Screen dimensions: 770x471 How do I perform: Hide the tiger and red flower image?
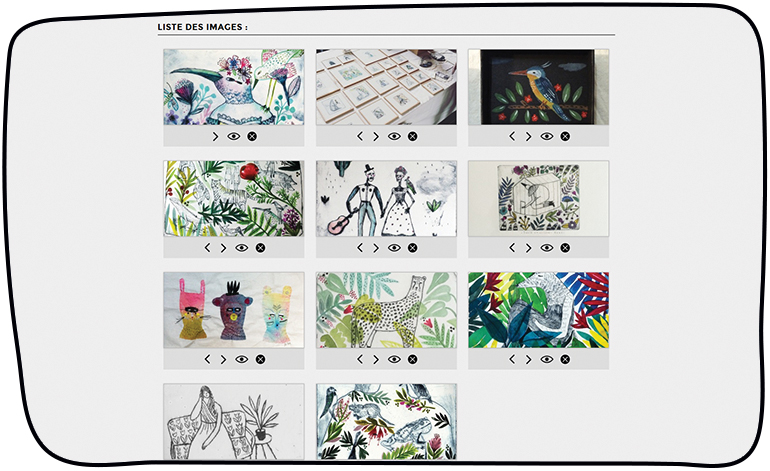point(242,248)
